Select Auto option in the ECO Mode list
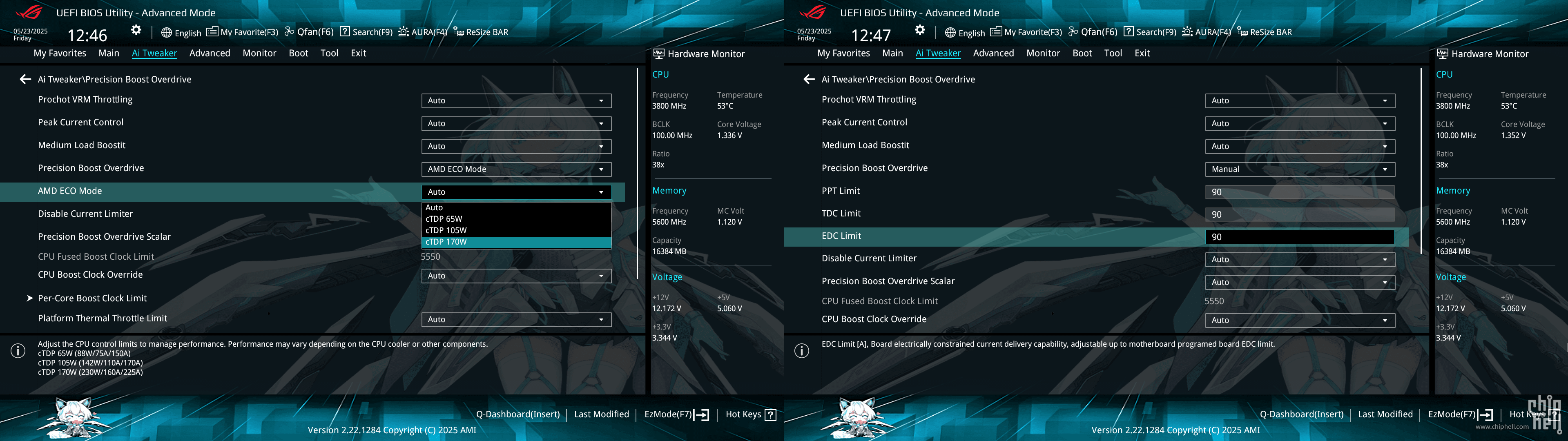 click(516, 207)
